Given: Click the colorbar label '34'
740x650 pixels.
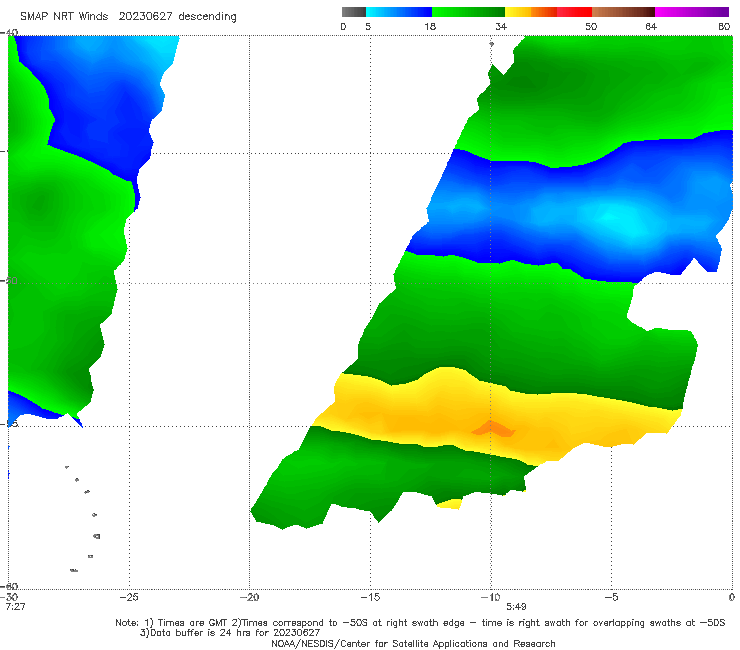Looking at the screenshot, I should point(501,27).
